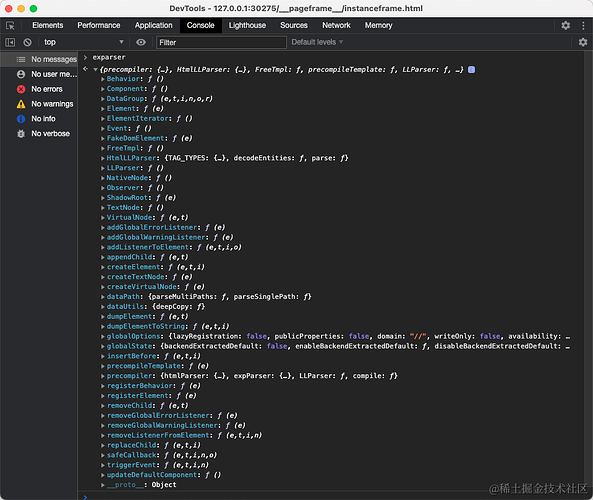Collapse the exparser object root
Viewport: 593px width, 500px height.
pyautogui.click(x=96, y=70)
